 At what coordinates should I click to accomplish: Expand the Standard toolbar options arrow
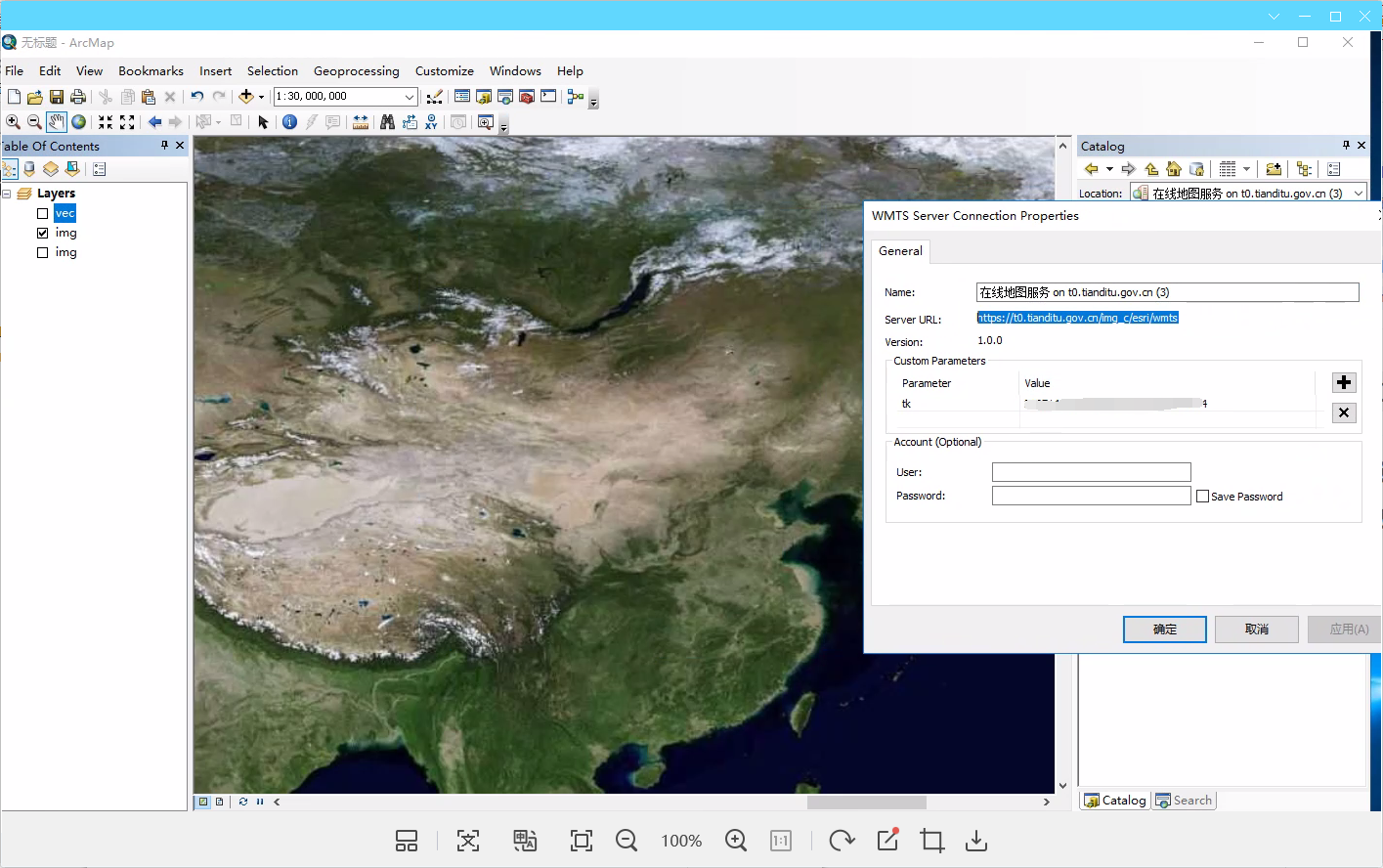[x=593, y=101]
